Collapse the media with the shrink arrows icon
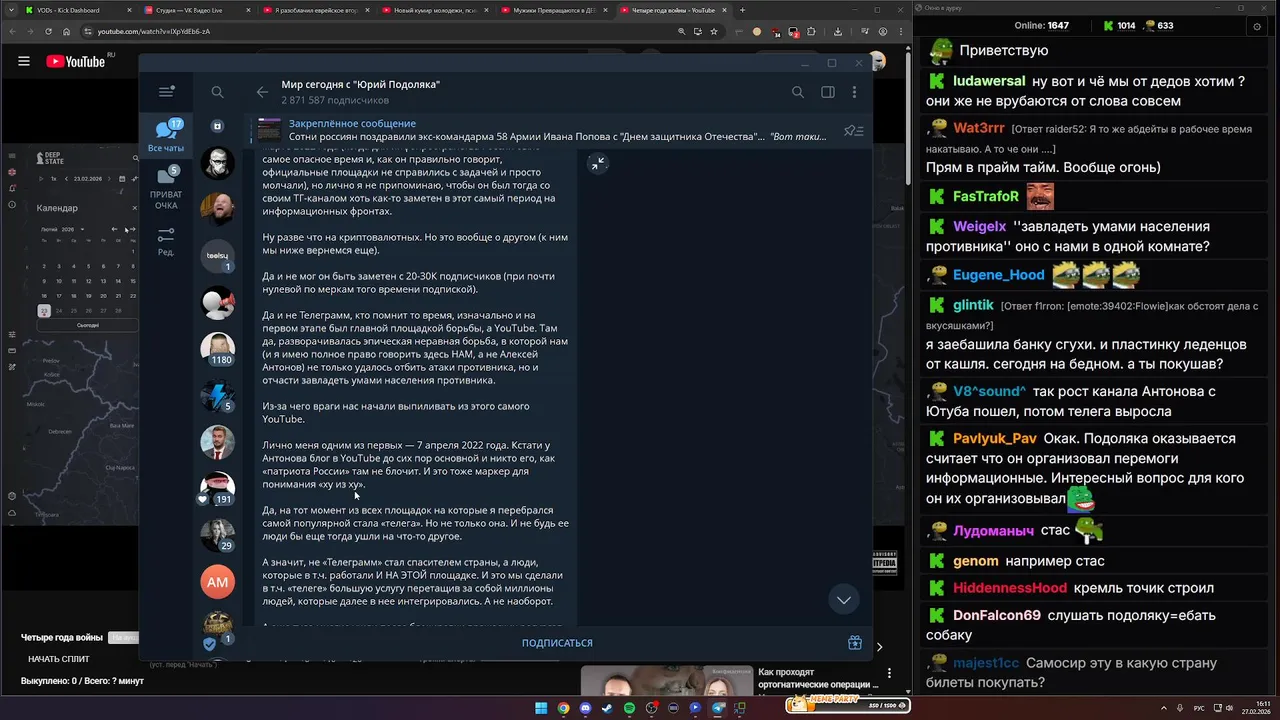The height and width of the screenshot is (720, 1280). (598, 164)
